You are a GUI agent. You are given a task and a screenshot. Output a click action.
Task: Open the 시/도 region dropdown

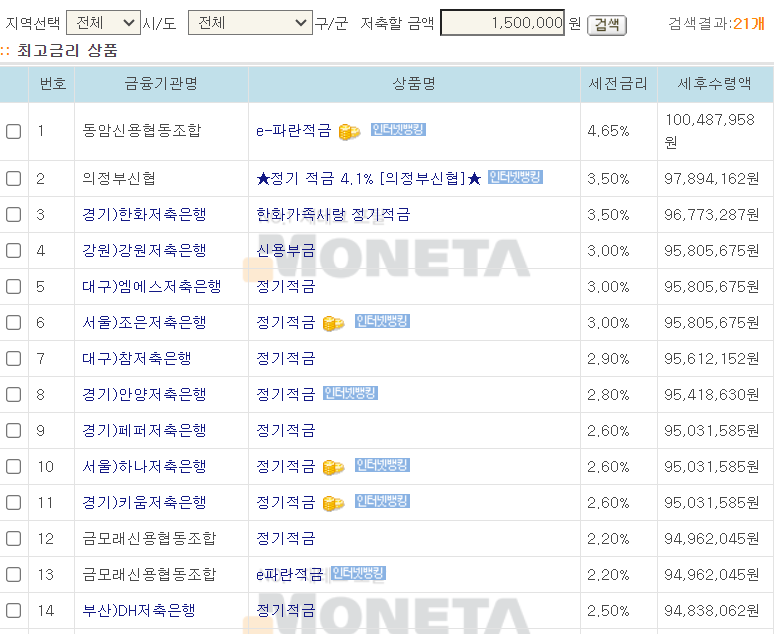(103, 23)
